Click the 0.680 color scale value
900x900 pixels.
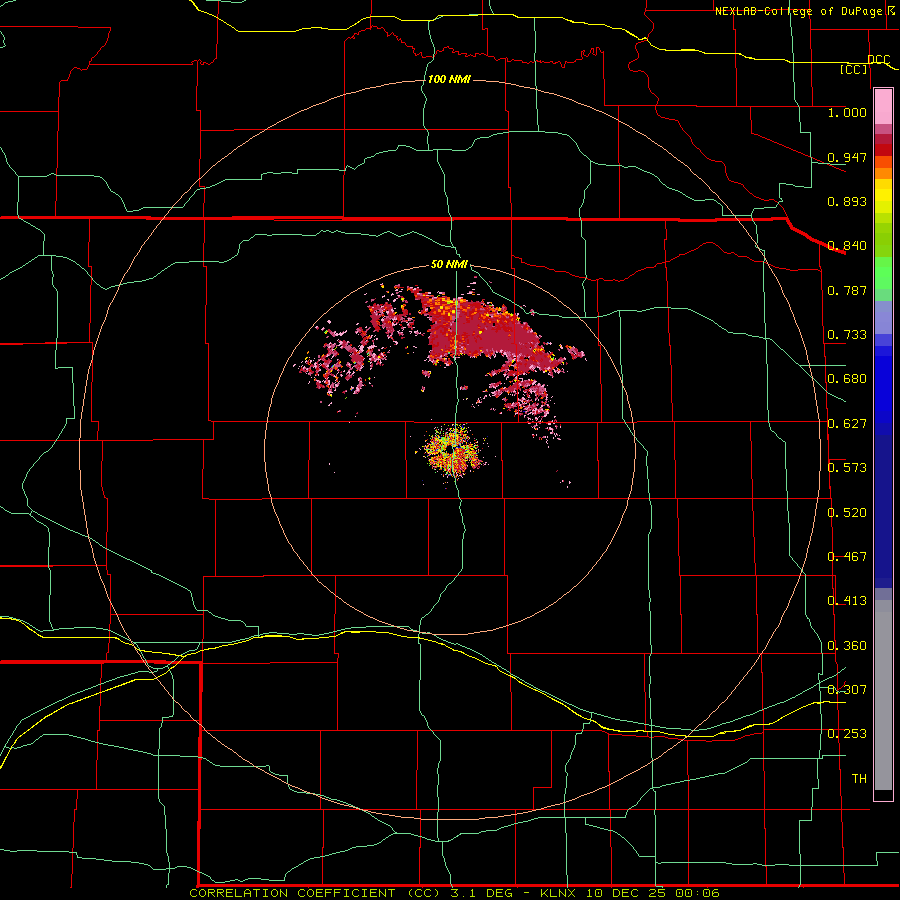[847, 379]
